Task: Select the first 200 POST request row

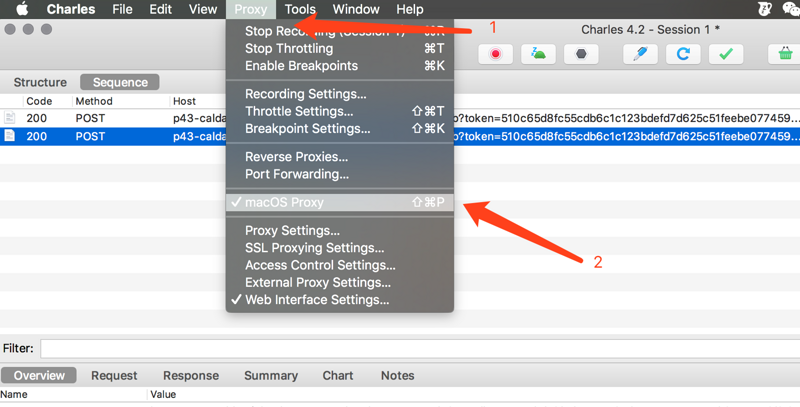Action: [x=400, y=118]
